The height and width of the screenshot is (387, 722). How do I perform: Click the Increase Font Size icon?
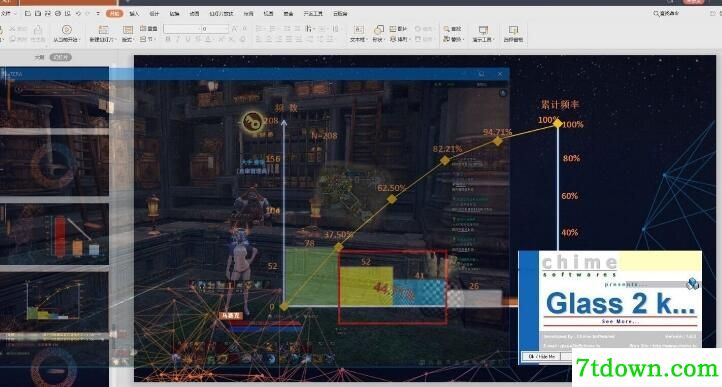pos(234,29)
